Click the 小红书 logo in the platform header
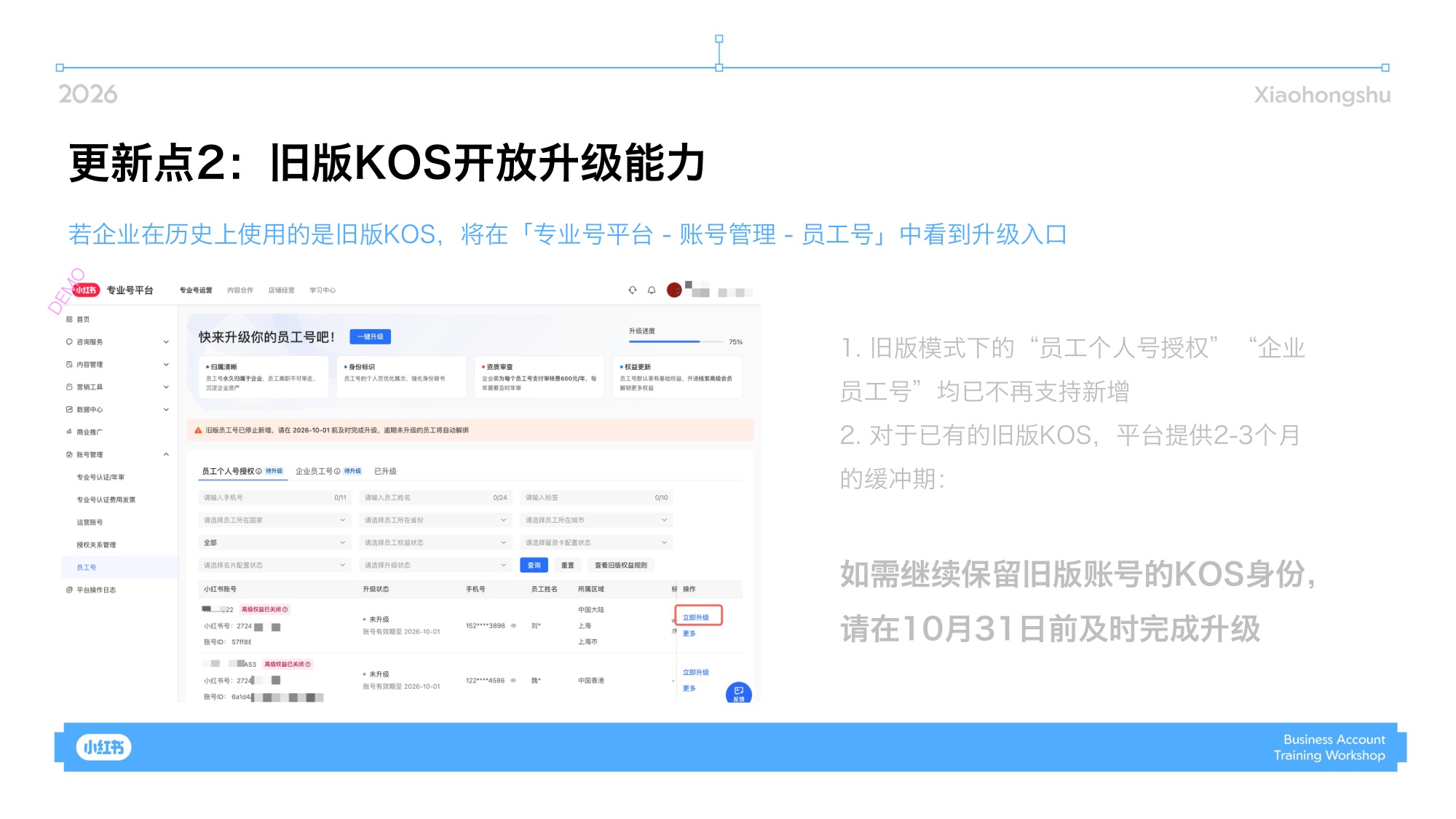Viewport: 1456px width, 819px height. 85,290
